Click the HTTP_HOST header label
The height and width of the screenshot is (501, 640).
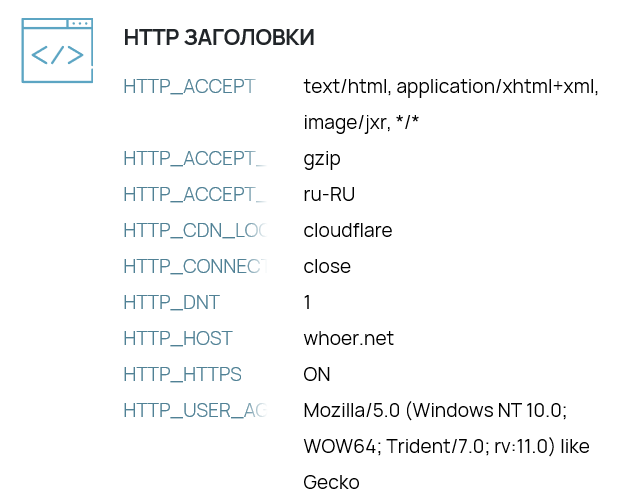178,338
